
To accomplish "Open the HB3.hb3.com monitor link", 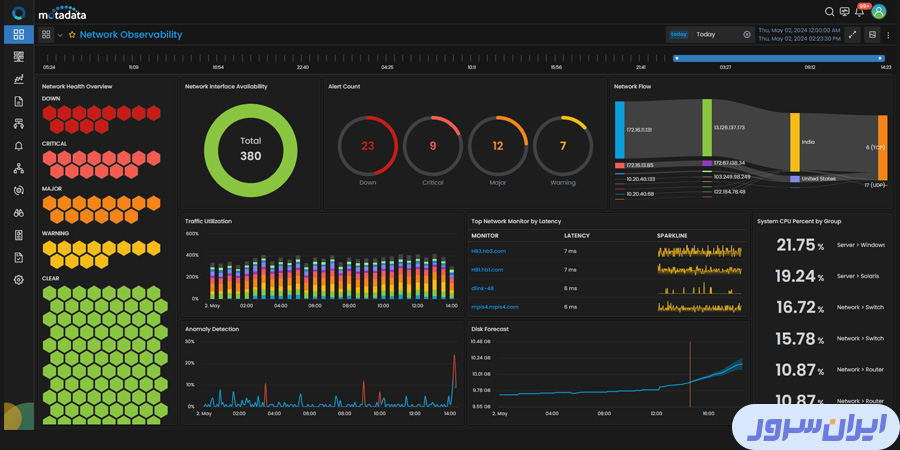I will [x=489, y=252].
